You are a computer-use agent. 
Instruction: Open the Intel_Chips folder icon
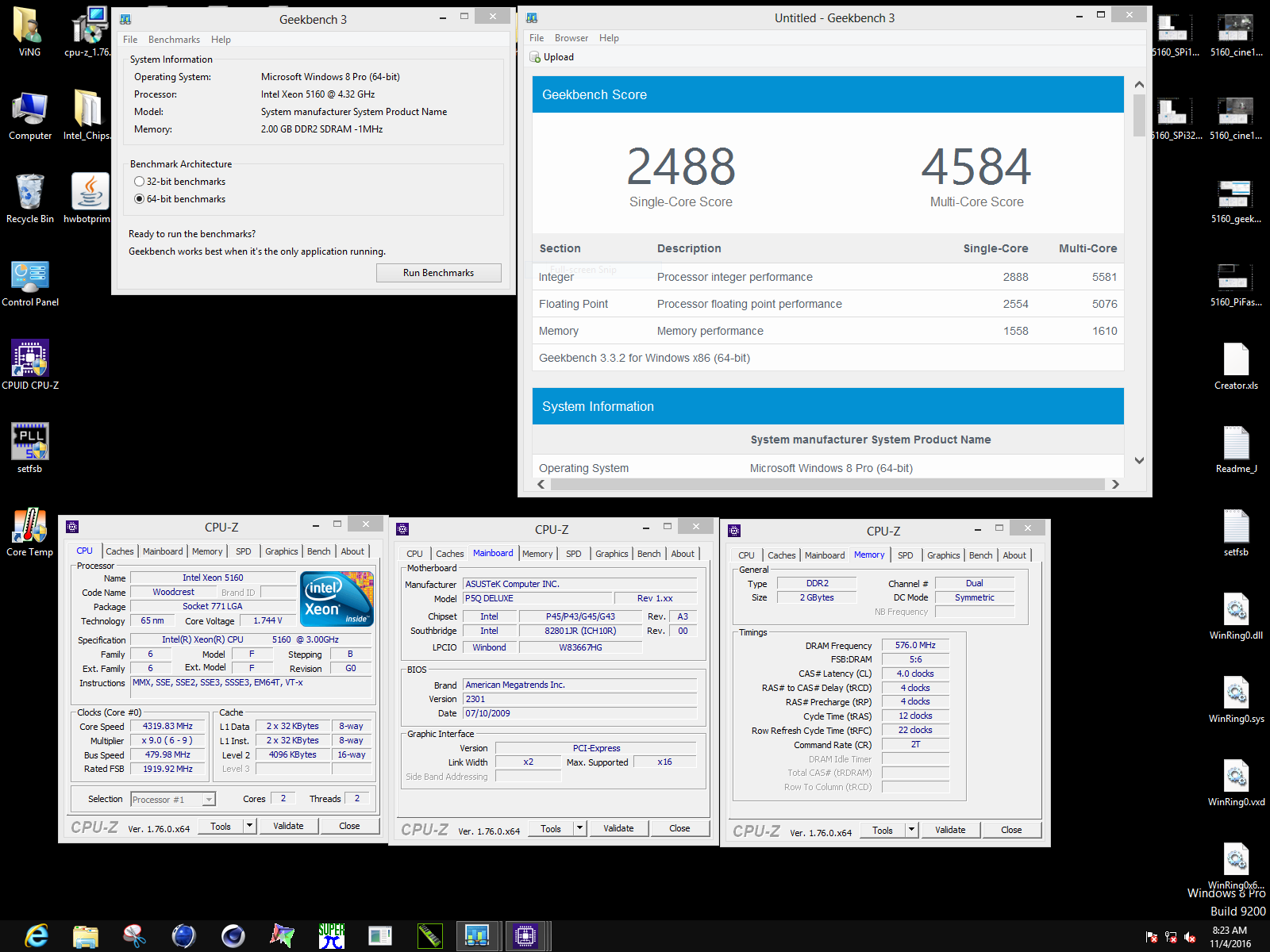87,115
